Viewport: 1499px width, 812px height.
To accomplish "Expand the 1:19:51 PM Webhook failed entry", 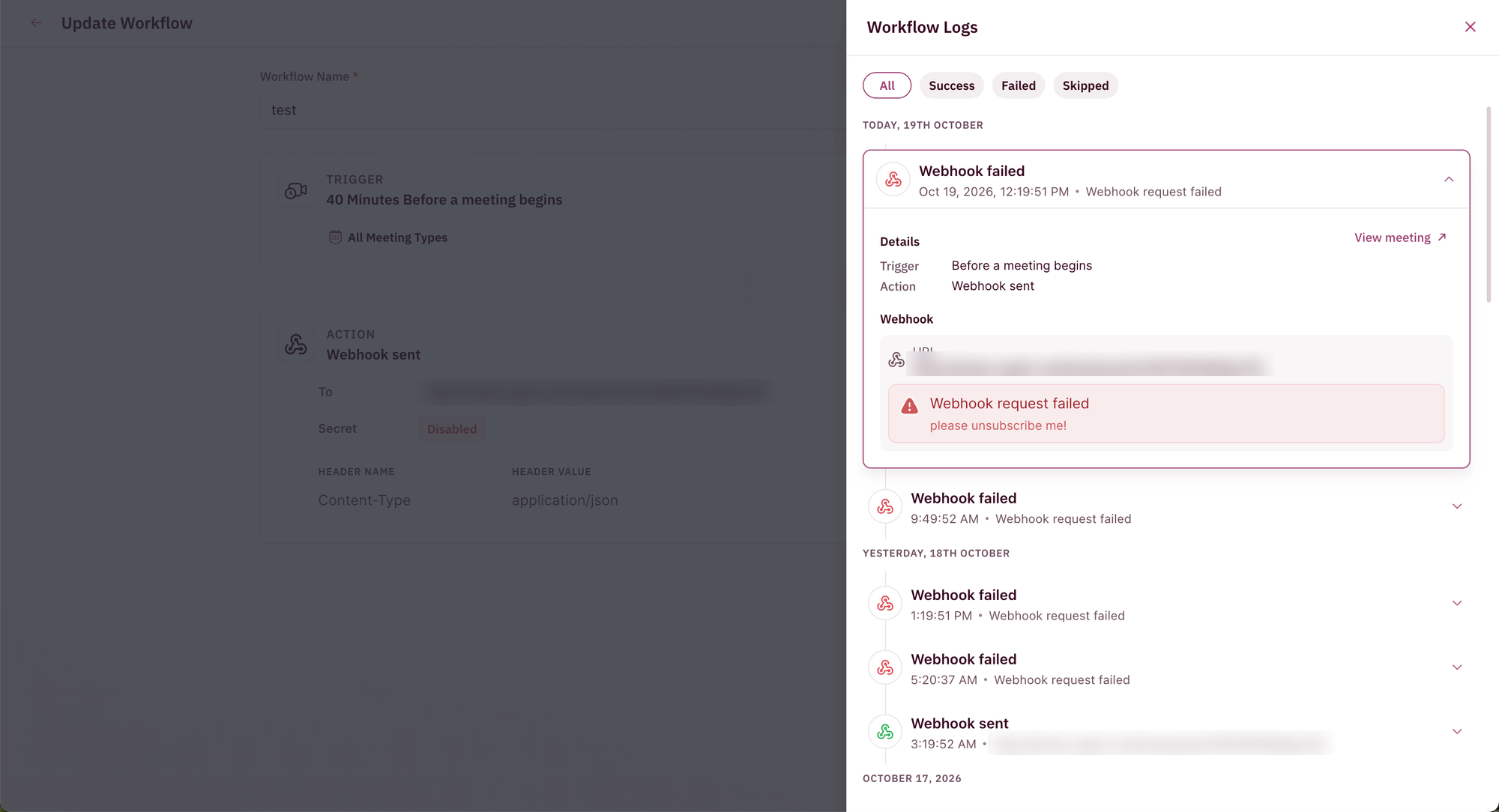I will click(1457, 604).
